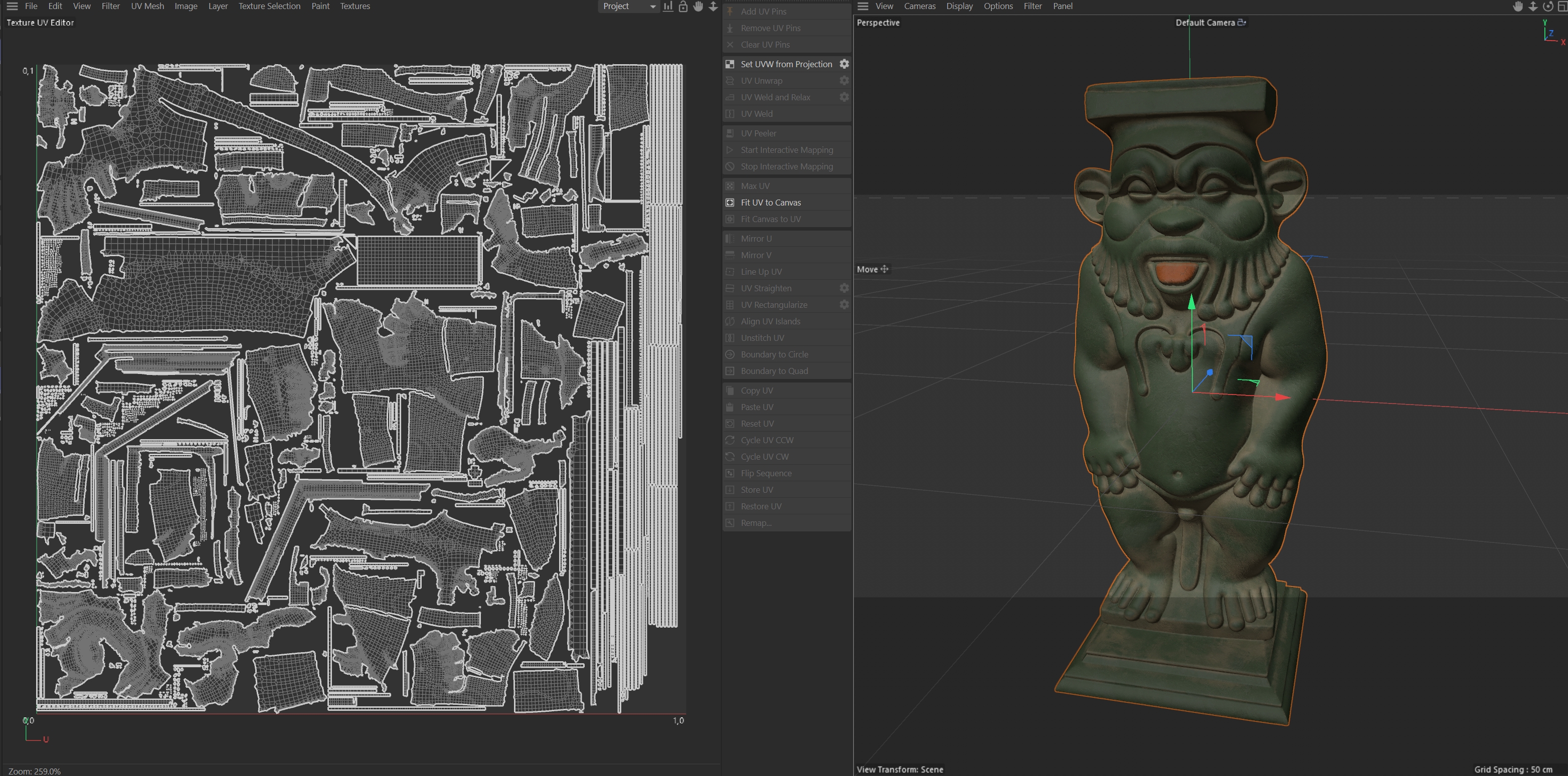The width and height of the screenshot is (1568, 776).
Task: Click the green Y axis arrow handle
Action: point(1191,302)
